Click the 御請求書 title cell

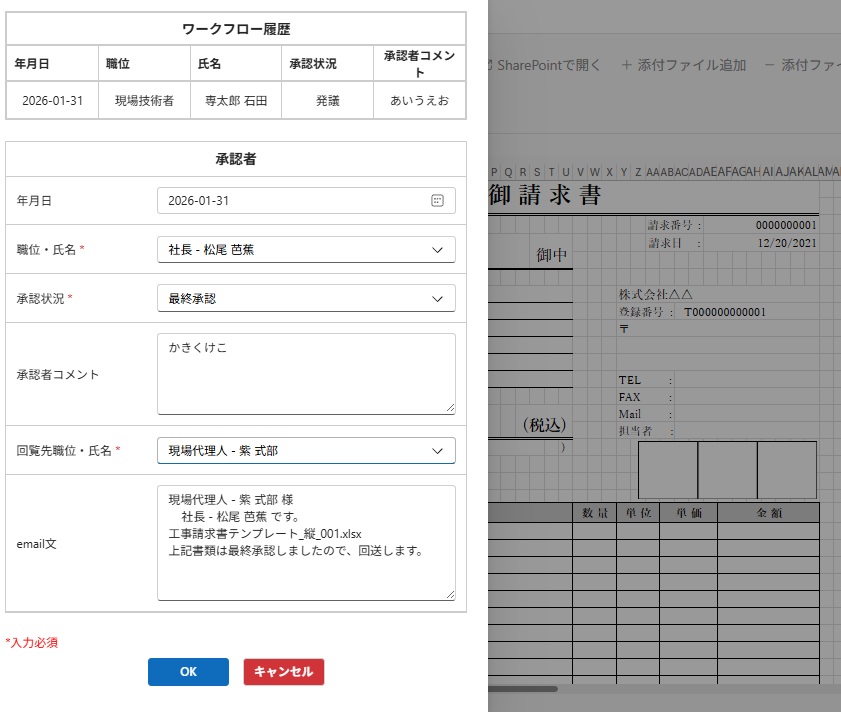click(x=545, y=195)
